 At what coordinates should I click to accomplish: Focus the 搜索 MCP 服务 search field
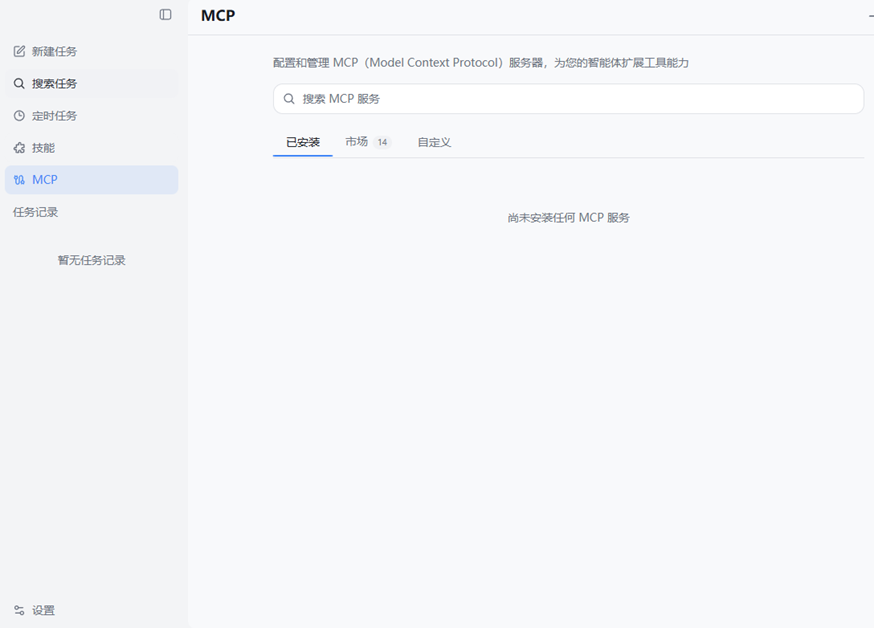[569, 99]
